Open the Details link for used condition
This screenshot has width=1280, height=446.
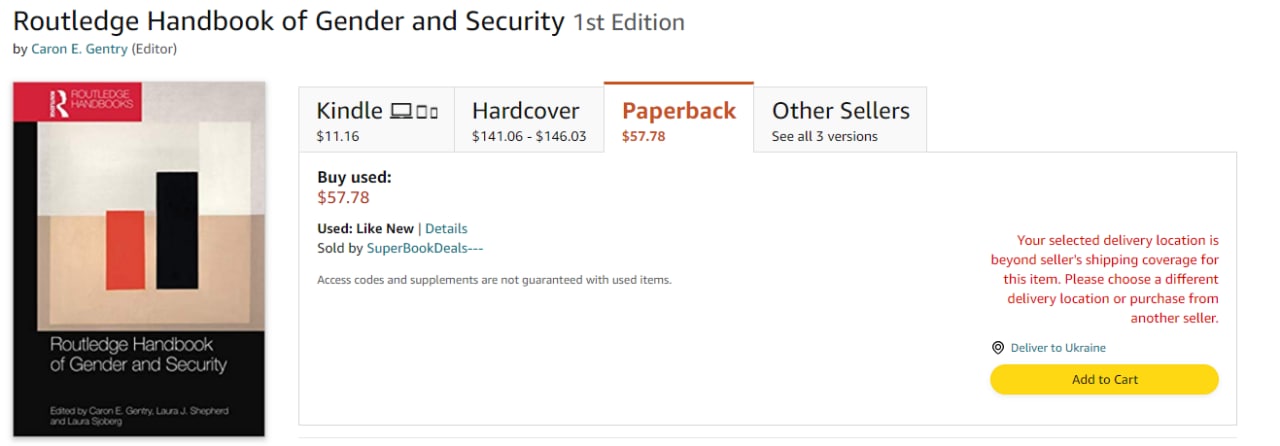(446, 229)
